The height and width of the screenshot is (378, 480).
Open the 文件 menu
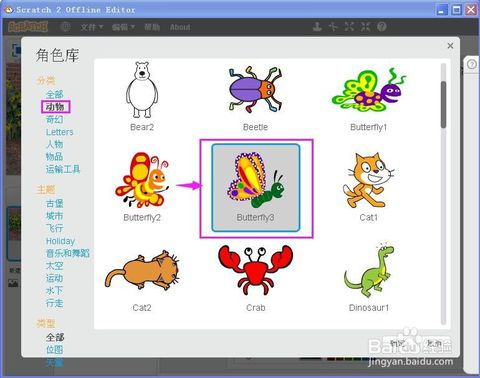(x=91, y=27)
